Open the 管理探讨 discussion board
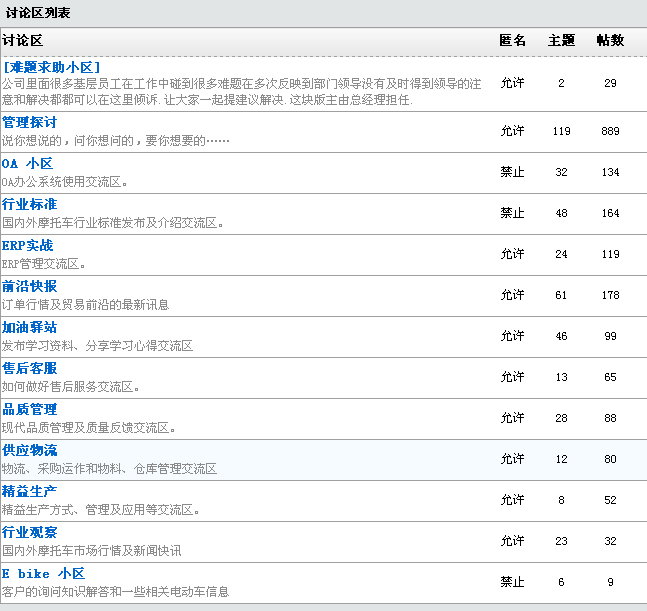The image size is (647, 611). click(x=29, y=122)
